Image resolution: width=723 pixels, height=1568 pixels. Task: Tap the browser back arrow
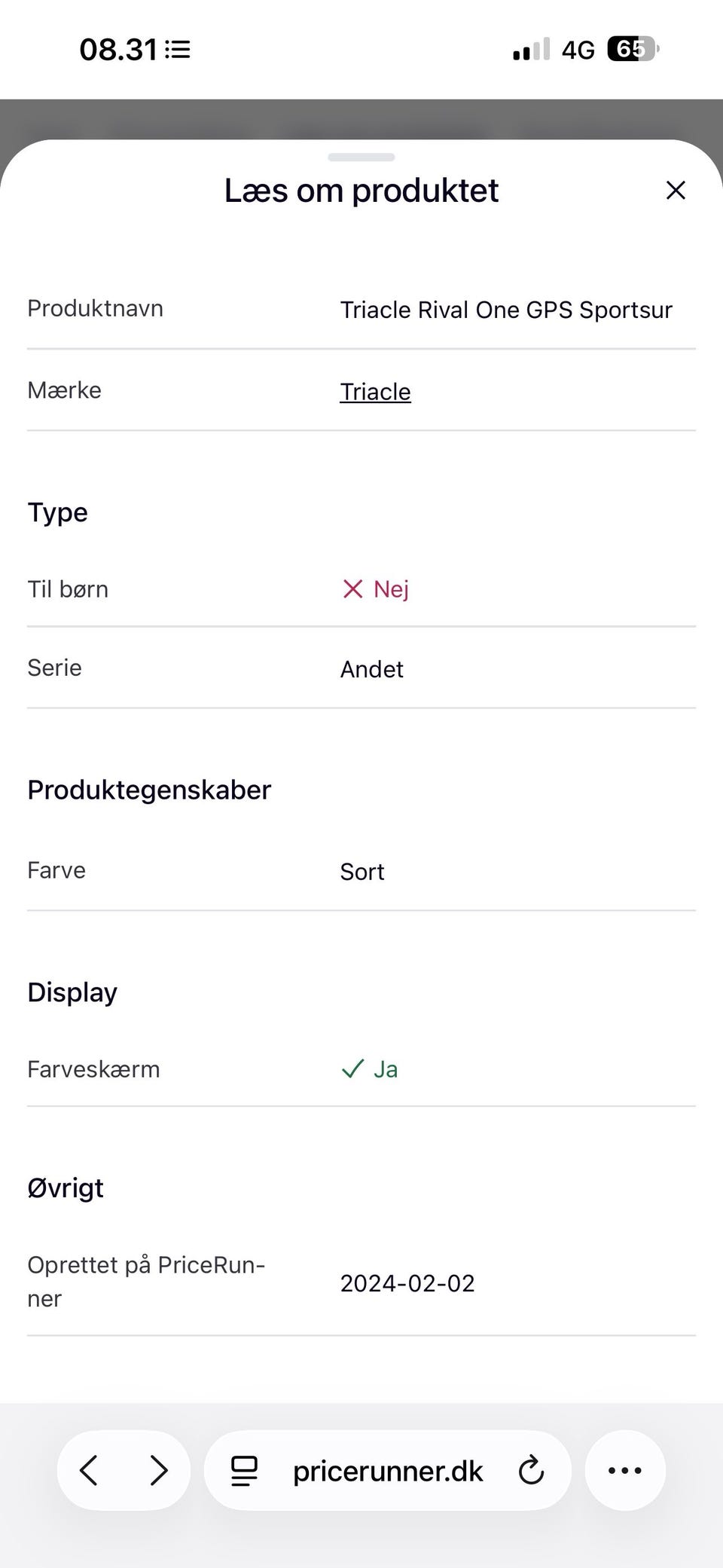click(x=89, y=1470)
